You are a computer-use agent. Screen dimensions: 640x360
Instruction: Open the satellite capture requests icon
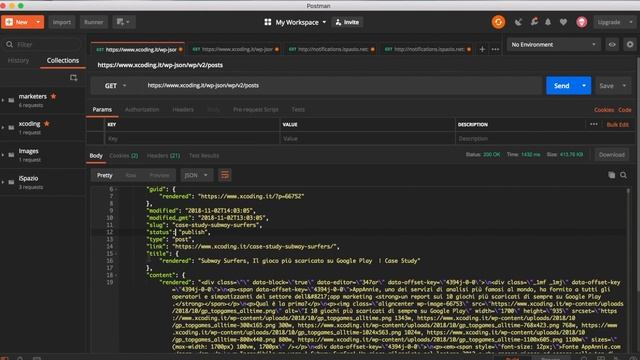coord(518,22)
